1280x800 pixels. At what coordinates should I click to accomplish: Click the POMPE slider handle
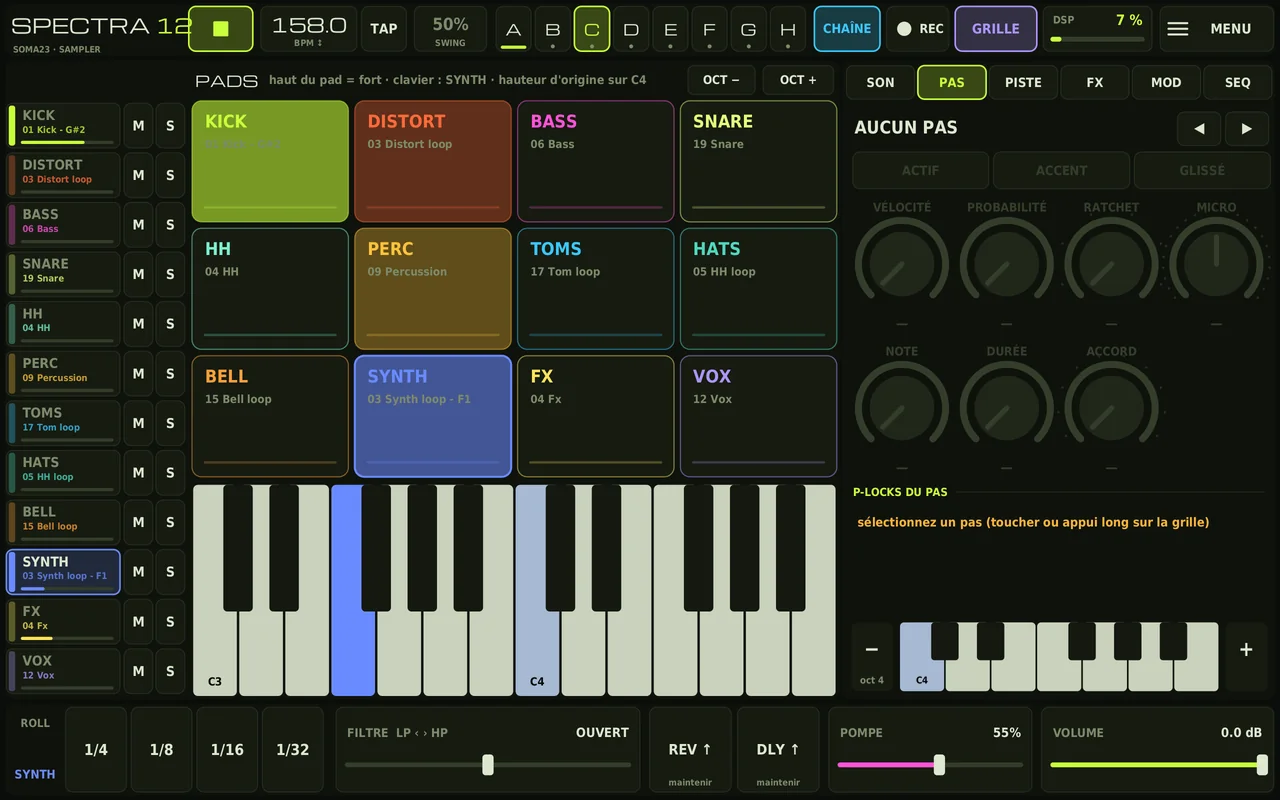pyautogui.click(x=939, y=765)
